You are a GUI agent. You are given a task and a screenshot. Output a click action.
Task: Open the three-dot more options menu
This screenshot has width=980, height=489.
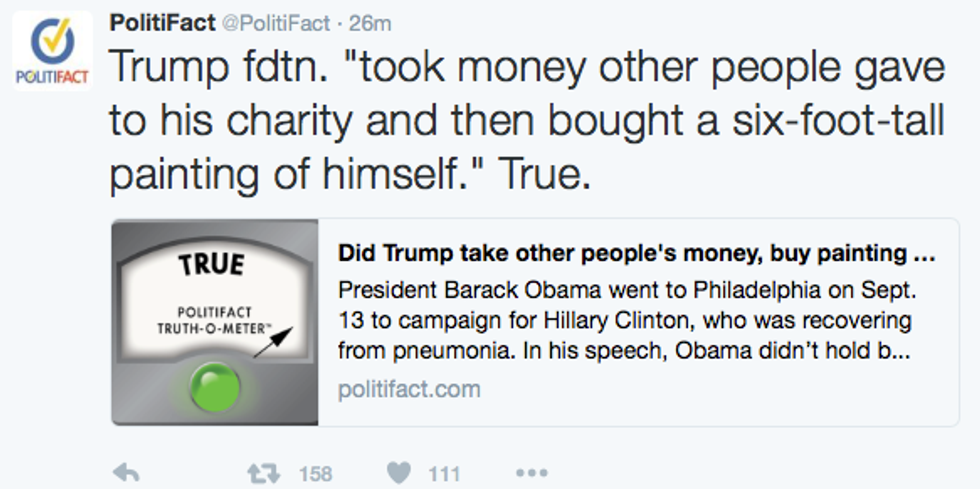(531, 473)
